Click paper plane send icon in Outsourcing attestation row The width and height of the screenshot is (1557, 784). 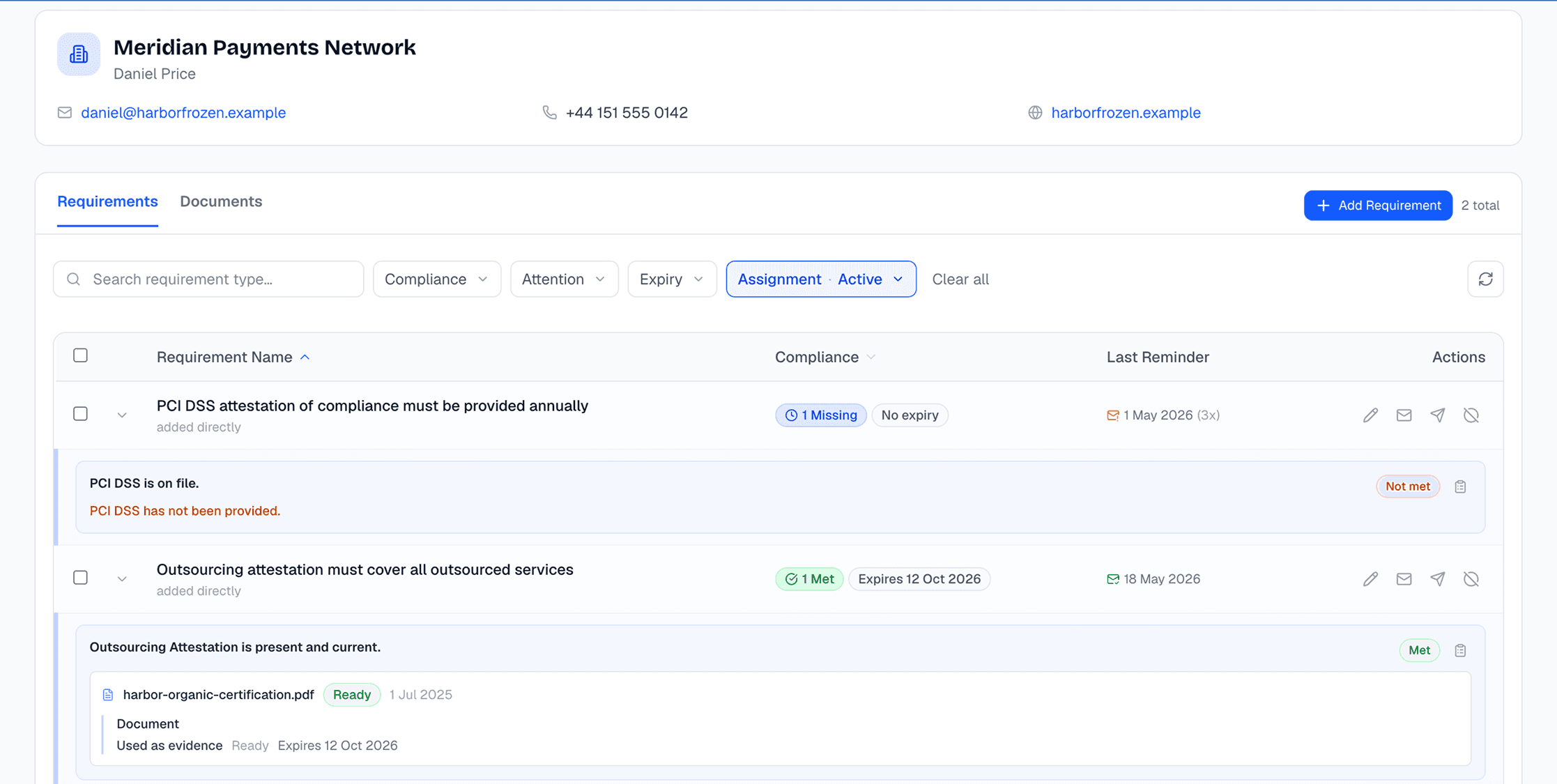[1437, 579]
